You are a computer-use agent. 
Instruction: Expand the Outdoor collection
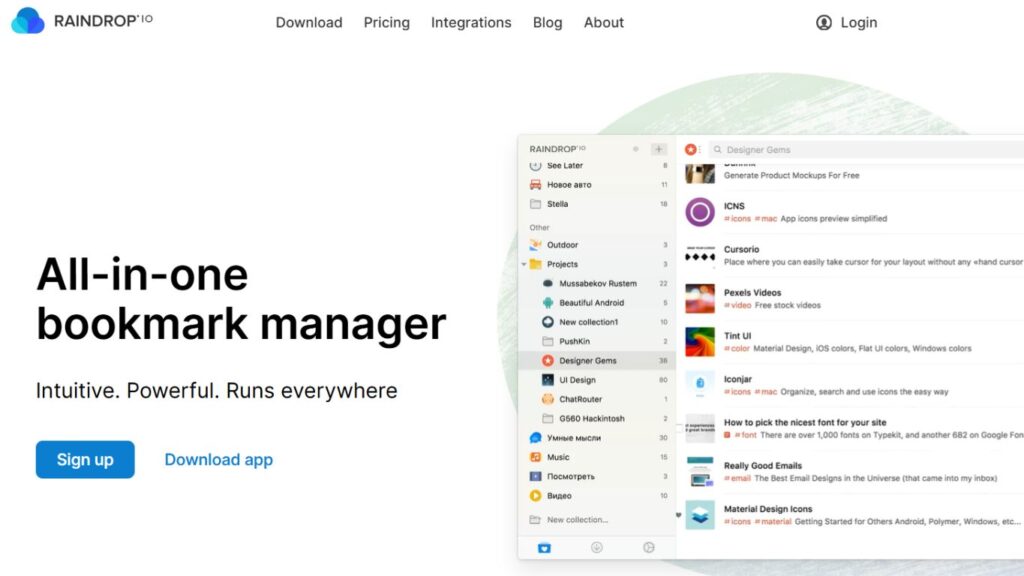coord(524,243)
